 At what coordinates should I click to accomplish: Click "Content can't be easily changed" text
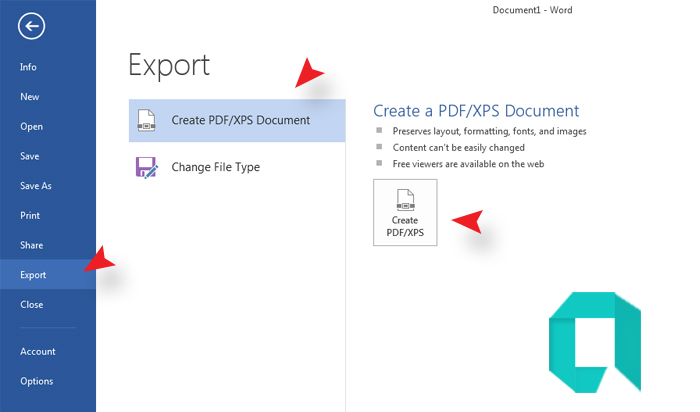click(458, 148)
